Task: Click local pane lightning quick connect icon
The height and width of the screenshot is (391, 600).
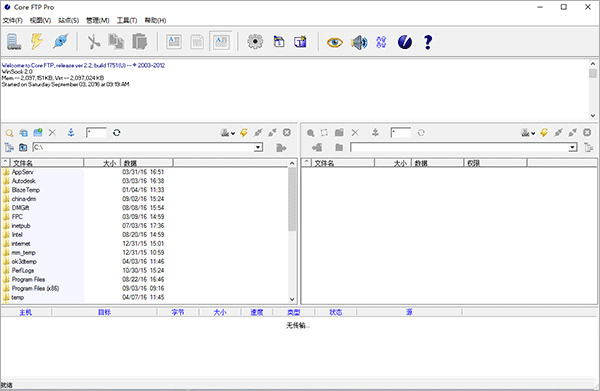Action: [x=243, y=133]
